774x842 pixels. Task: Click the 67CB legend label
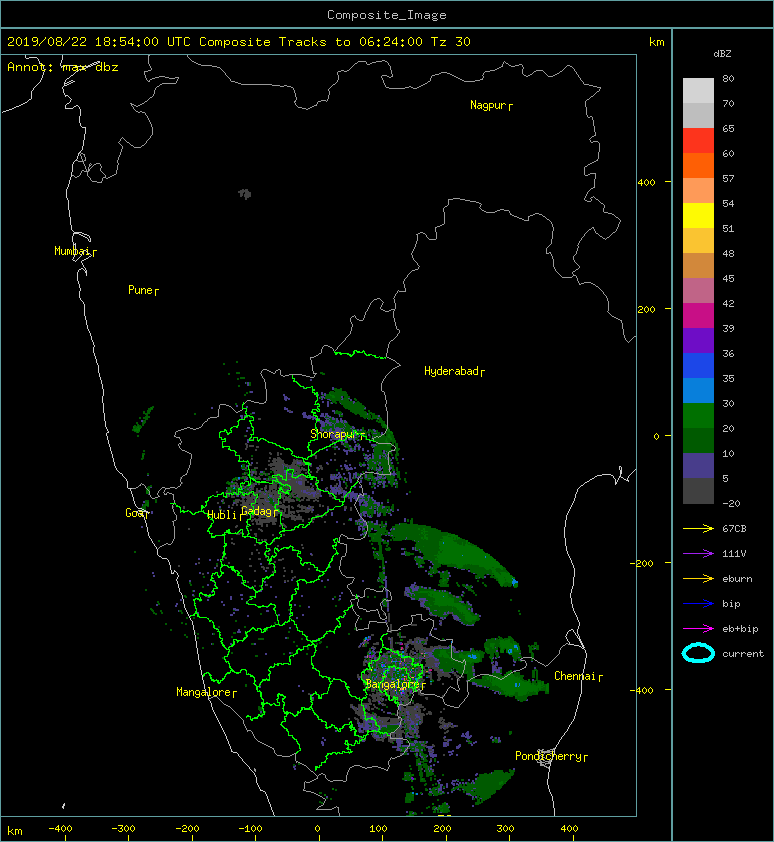[x=734, y=528]
